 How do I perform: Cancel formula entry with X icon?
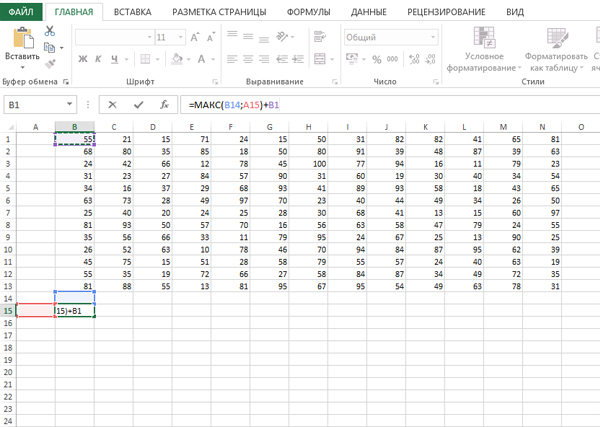pos(113,104)
